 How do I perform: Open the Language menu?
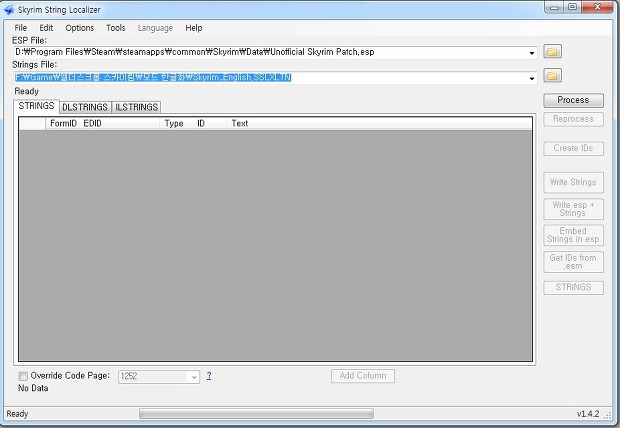coord(155,28)
